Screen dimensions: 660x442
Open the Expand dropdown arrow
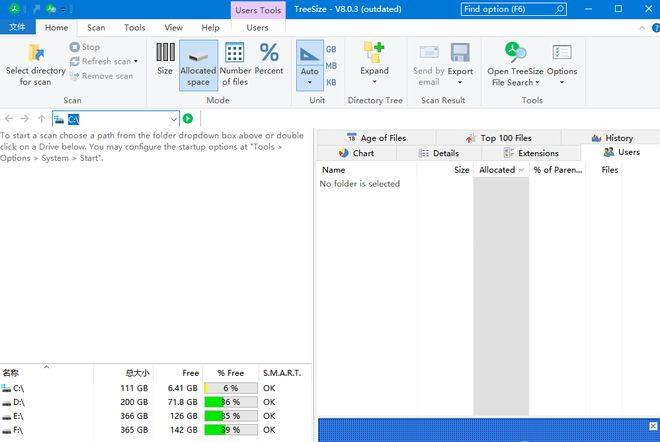point(374,82)
